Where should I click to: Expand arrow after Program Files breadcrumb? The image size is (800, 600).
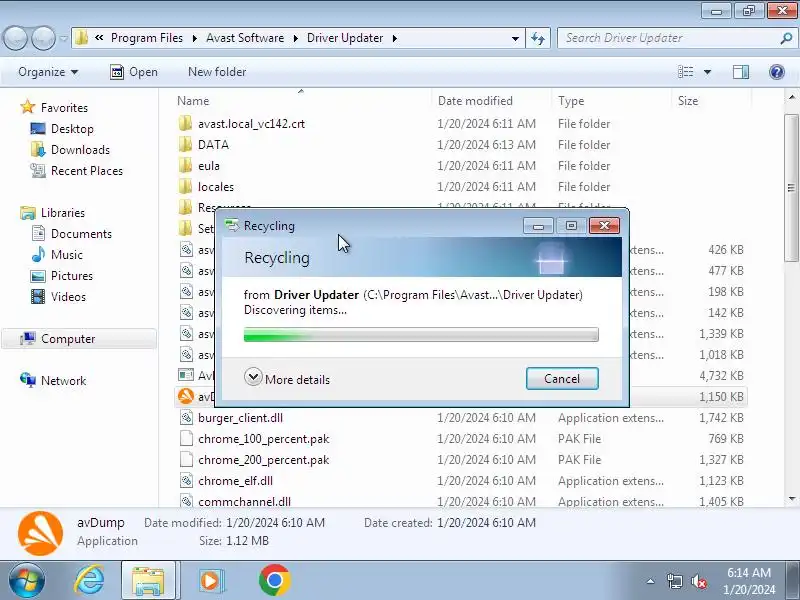(x=194, y=38)
